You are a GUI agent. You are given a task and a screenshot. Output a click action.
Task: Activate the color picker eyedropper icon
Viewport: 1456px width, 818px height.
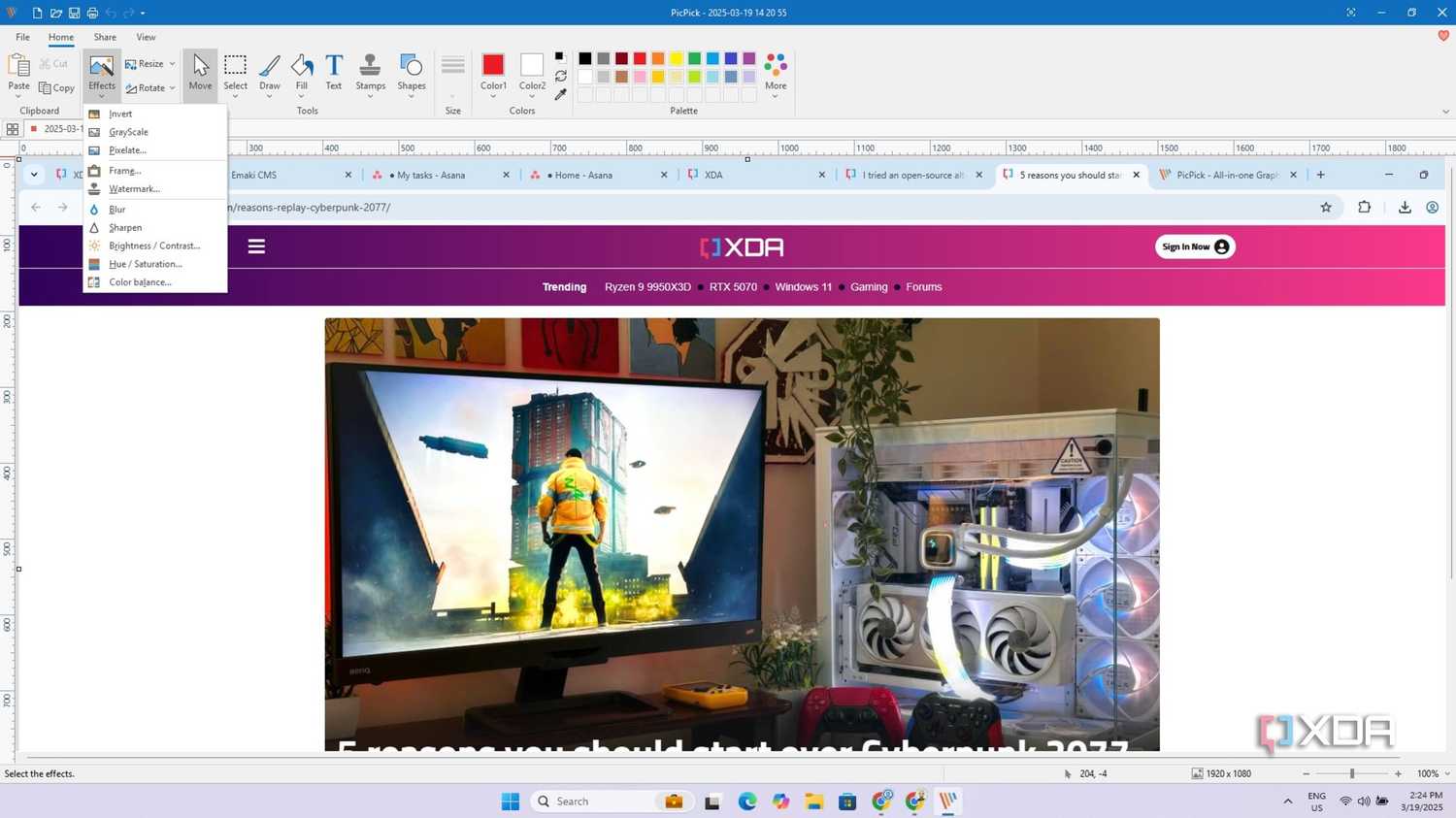(560, 94)
